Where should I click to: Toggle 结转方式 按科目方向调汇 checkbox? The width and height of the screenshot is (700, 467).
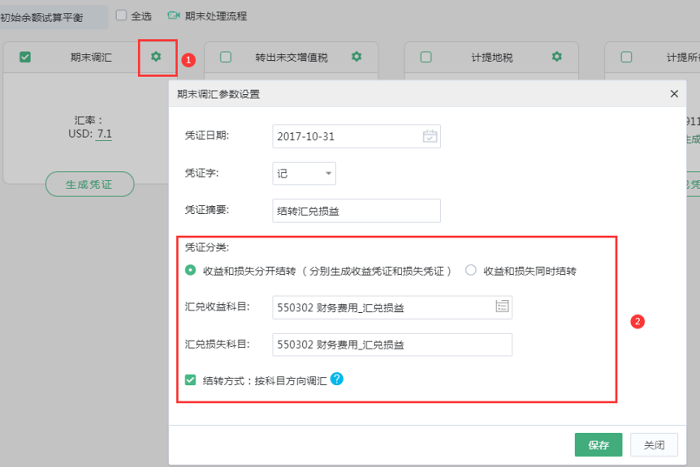(x=191, y=380)
